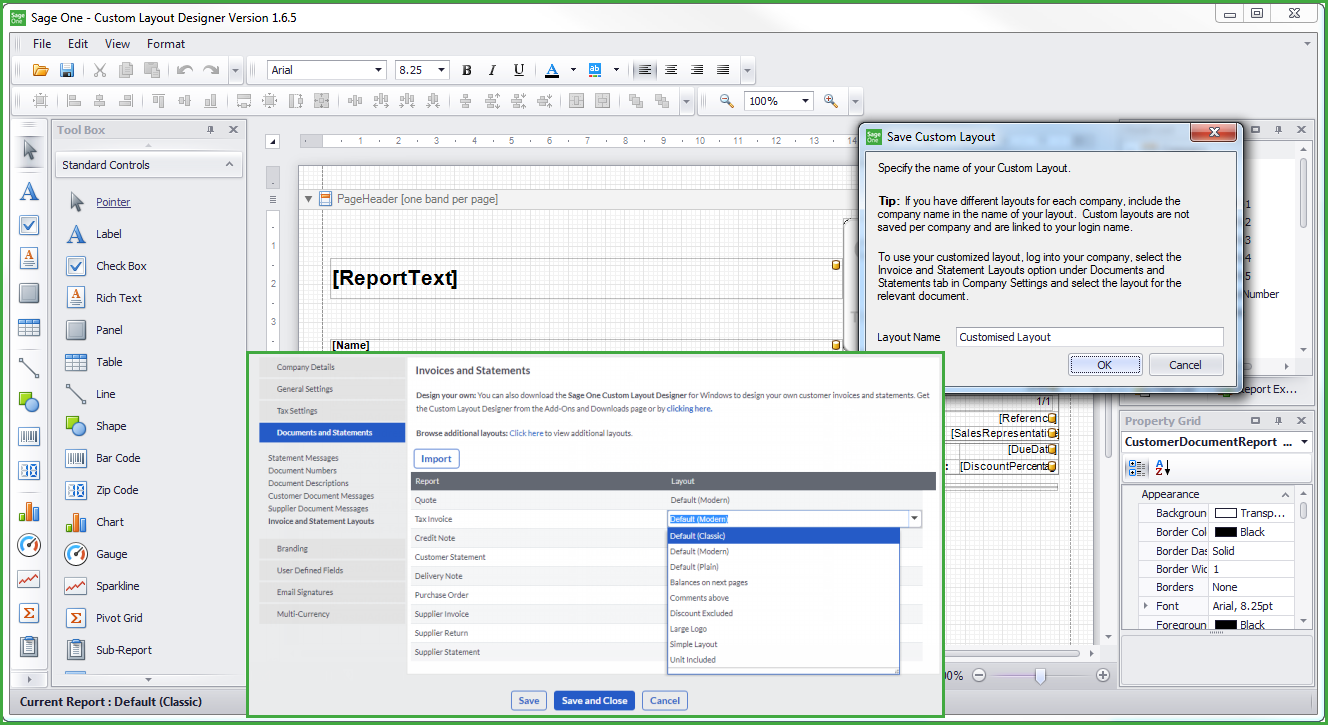Select the Zip Code control in Tool Box
This screenshot has width=1328, height=725.
tap(117, 490)
